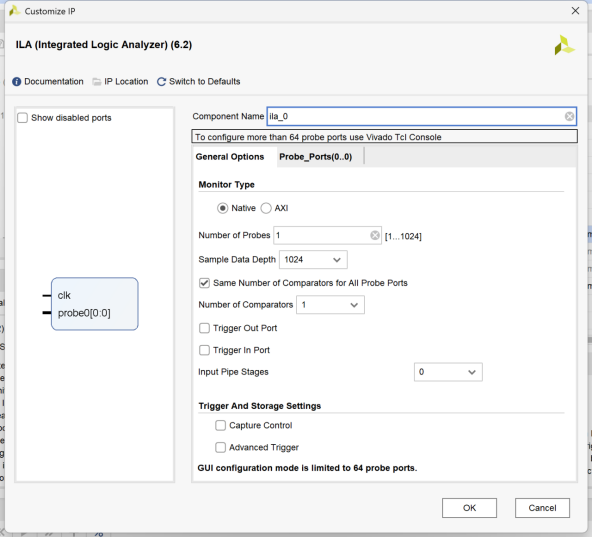
Task: Switch to the Probe_Ports(0..0) tab
Action: (316, 157)
